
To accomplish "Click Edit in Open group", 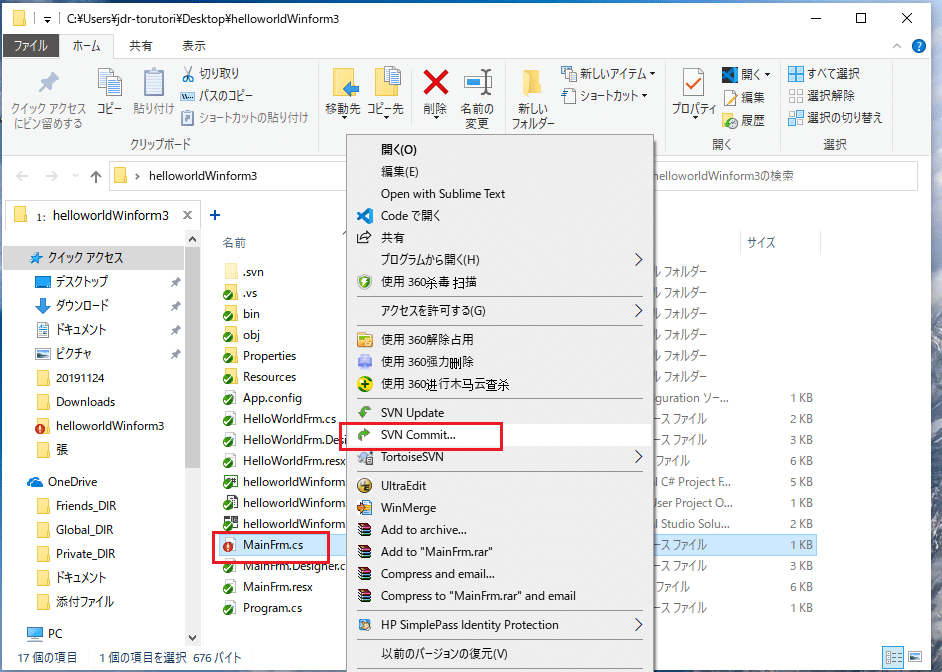I will pos(744,97).
